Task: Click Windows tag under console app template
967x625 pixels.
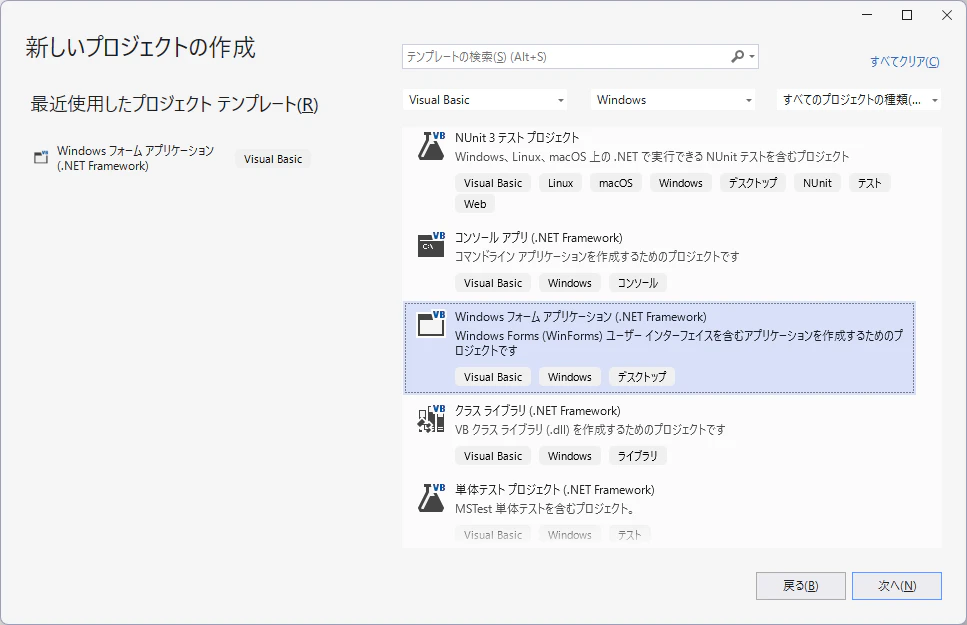Action: (x=569, y=283)
